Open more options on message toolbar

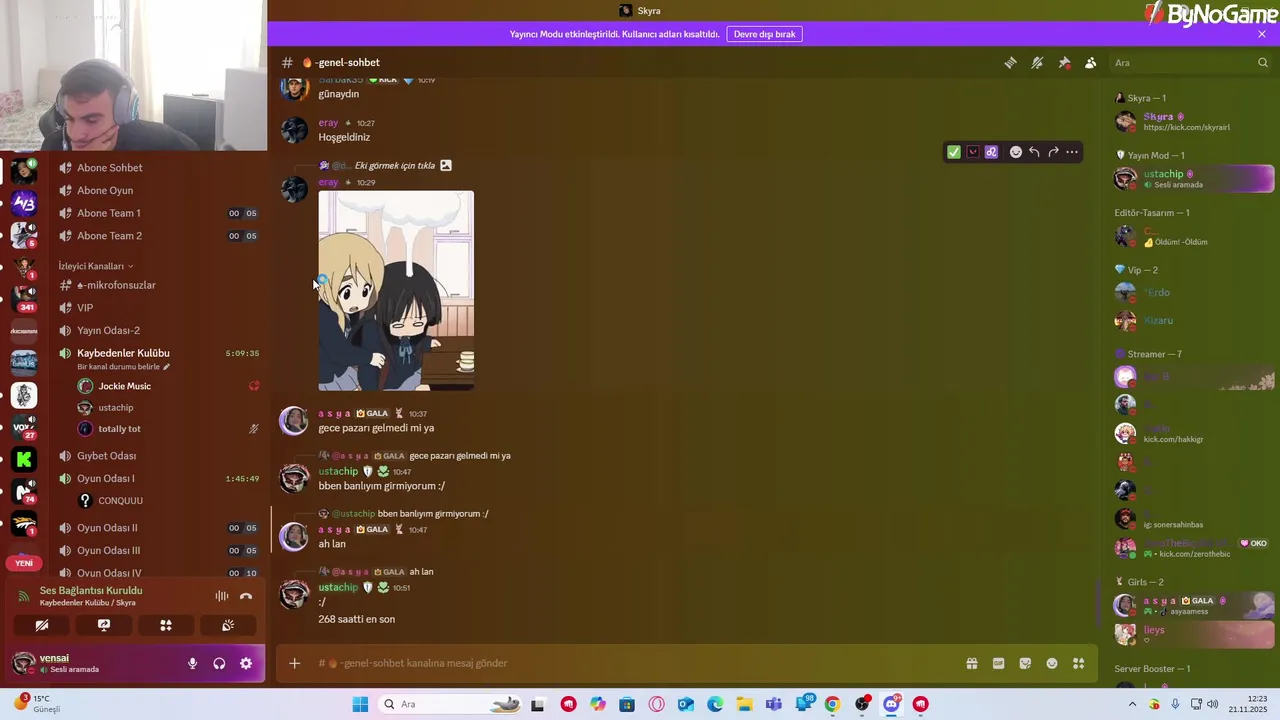(1072, 152)
